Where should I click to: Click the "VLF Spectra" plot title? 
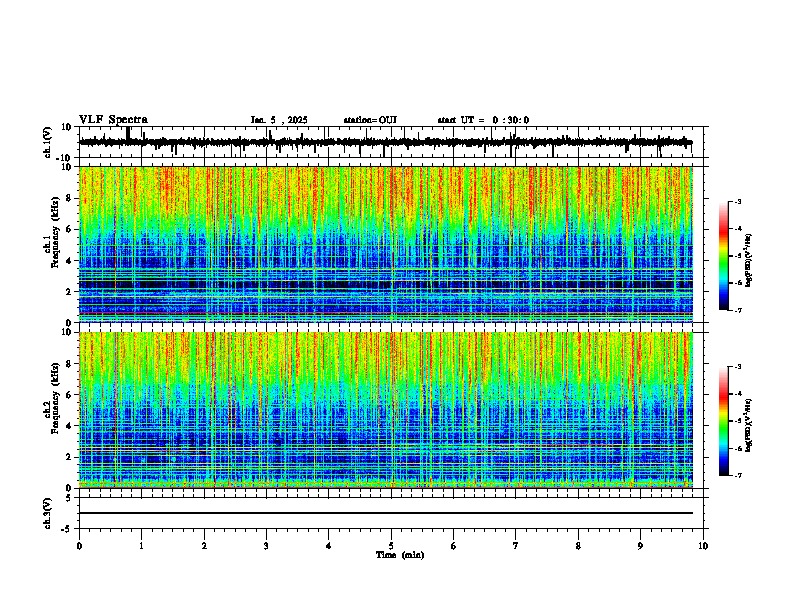(x=113, y=120)
